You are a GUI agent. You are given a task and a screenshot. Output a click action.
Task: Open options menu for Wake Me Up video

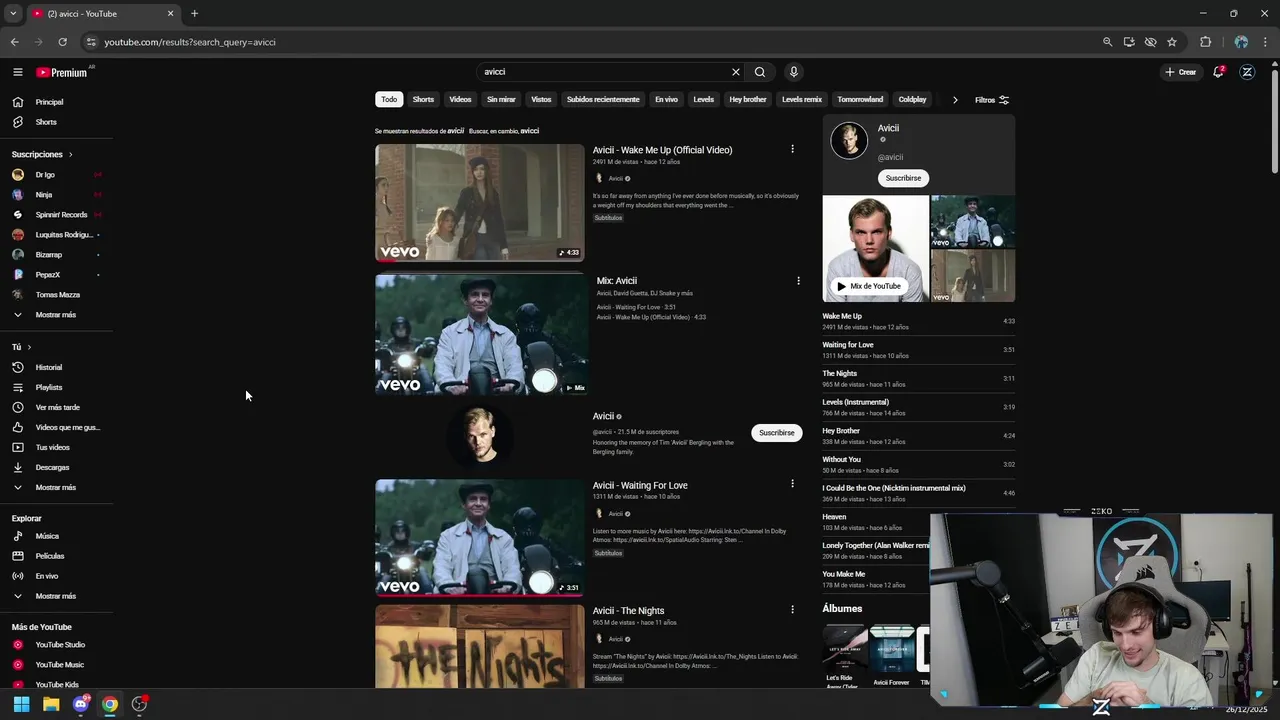792,149
